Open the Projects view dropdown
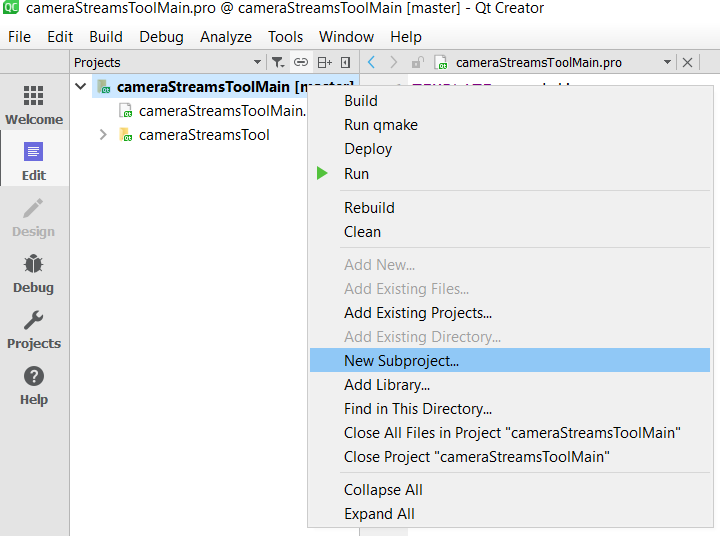The image size is (720, 536). pyautogui.click(x=257, y=62)
